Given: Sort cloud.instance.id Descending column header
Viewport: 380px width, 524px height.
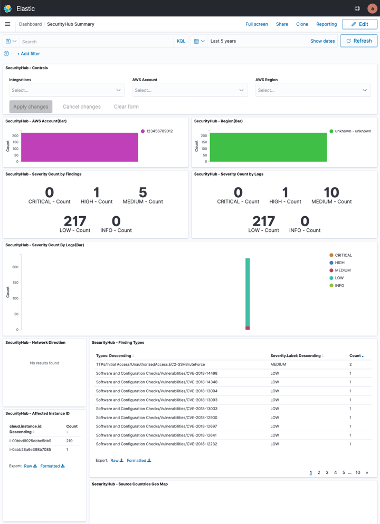Looking at the screenshot, I should (x=26, y=429).
